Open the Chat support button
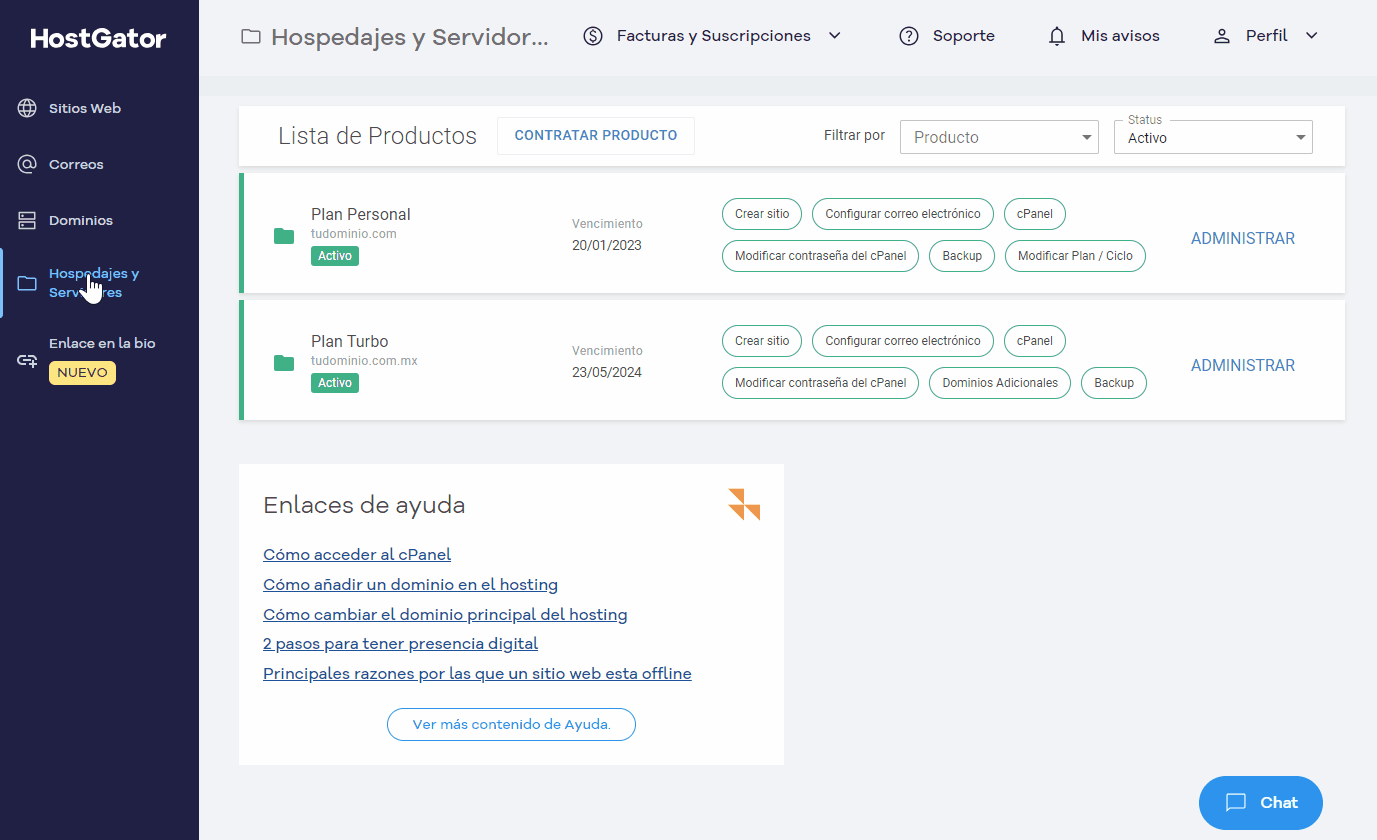This screenshot has height=840, width=1377. 1261,802
